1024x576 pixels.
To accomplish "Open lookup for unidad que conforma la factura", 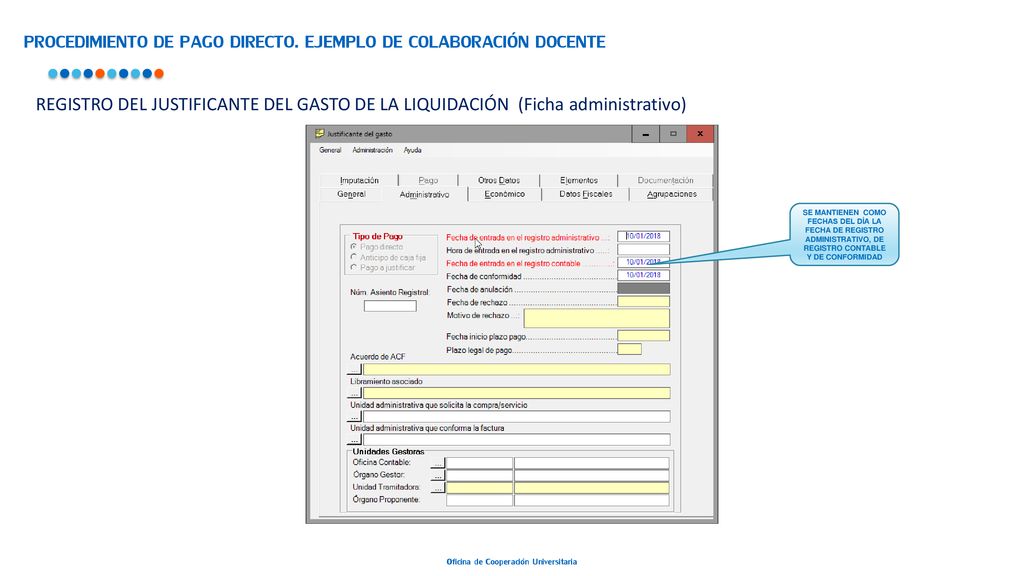I will [355, 440].
